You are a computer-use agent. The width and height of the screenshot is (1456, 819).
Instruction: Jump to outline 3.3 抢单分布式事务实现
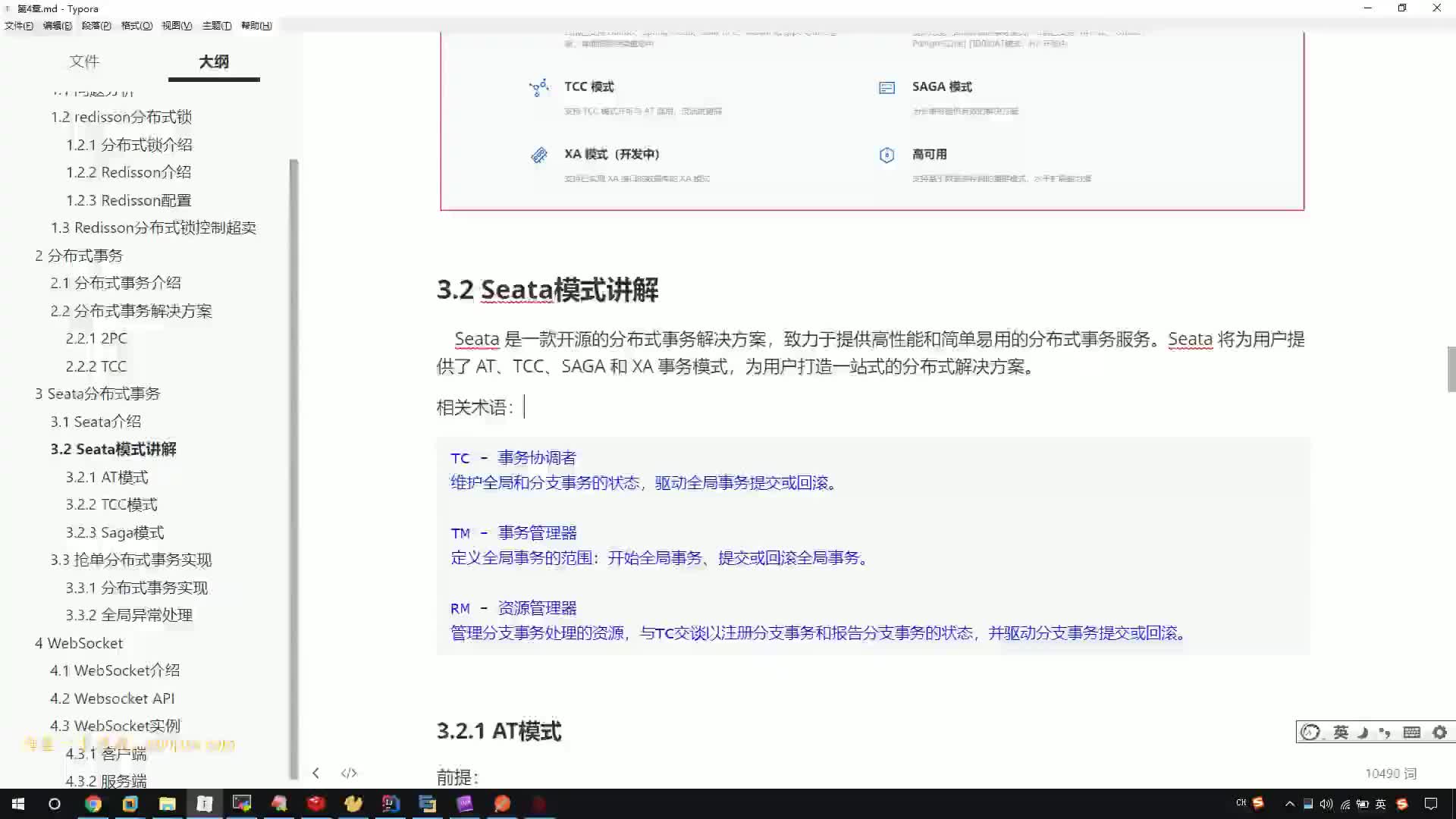pos(131,560)
